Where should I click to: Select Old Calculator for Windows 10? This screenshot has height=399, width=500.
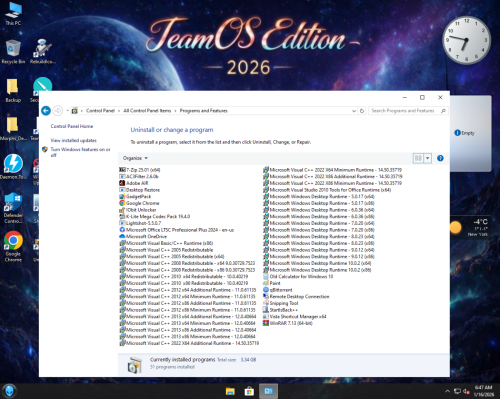(x=298, y=277)
